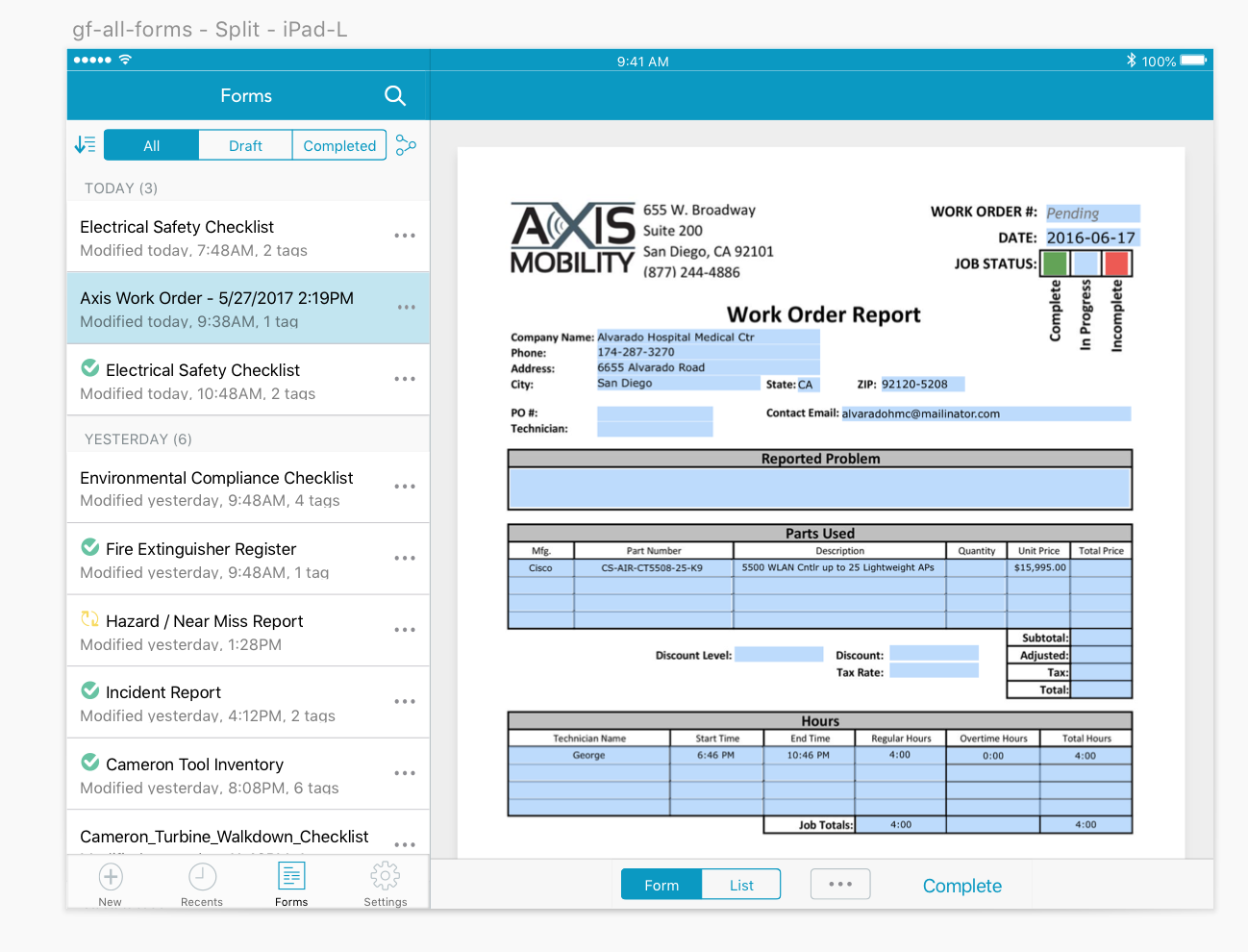
Task: Filter list by Draft tab
Action: point(245,145)
